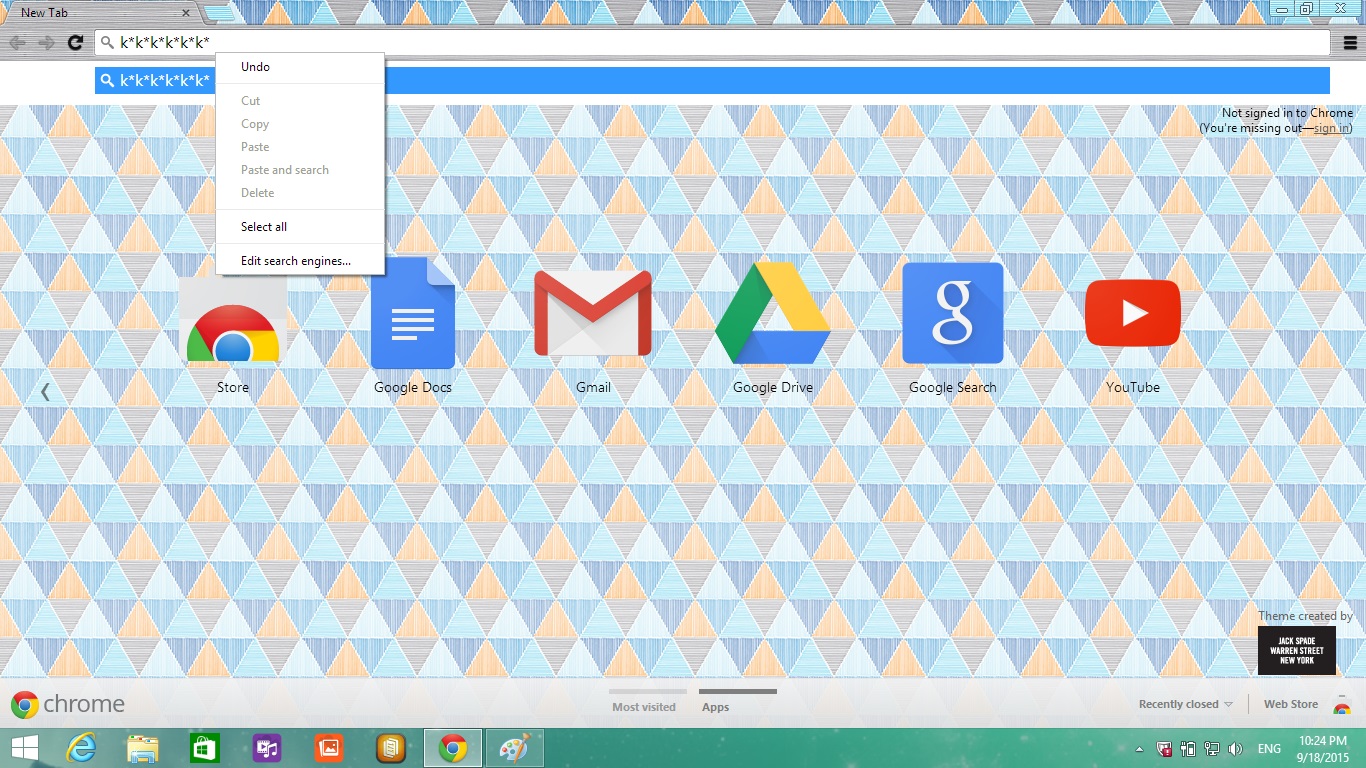This screenshot has width=1366, height=768.
Task: Open the Web Store link
Action: [1291, 704]
